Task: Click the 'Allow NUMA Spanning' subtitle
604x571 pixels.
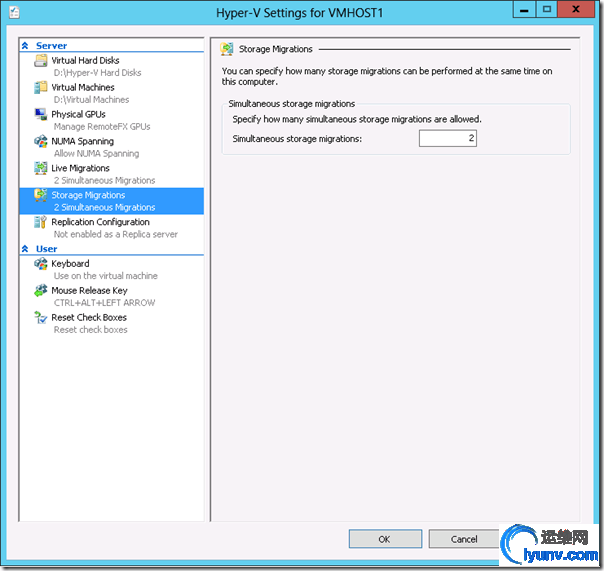Action: pos(96,154)
